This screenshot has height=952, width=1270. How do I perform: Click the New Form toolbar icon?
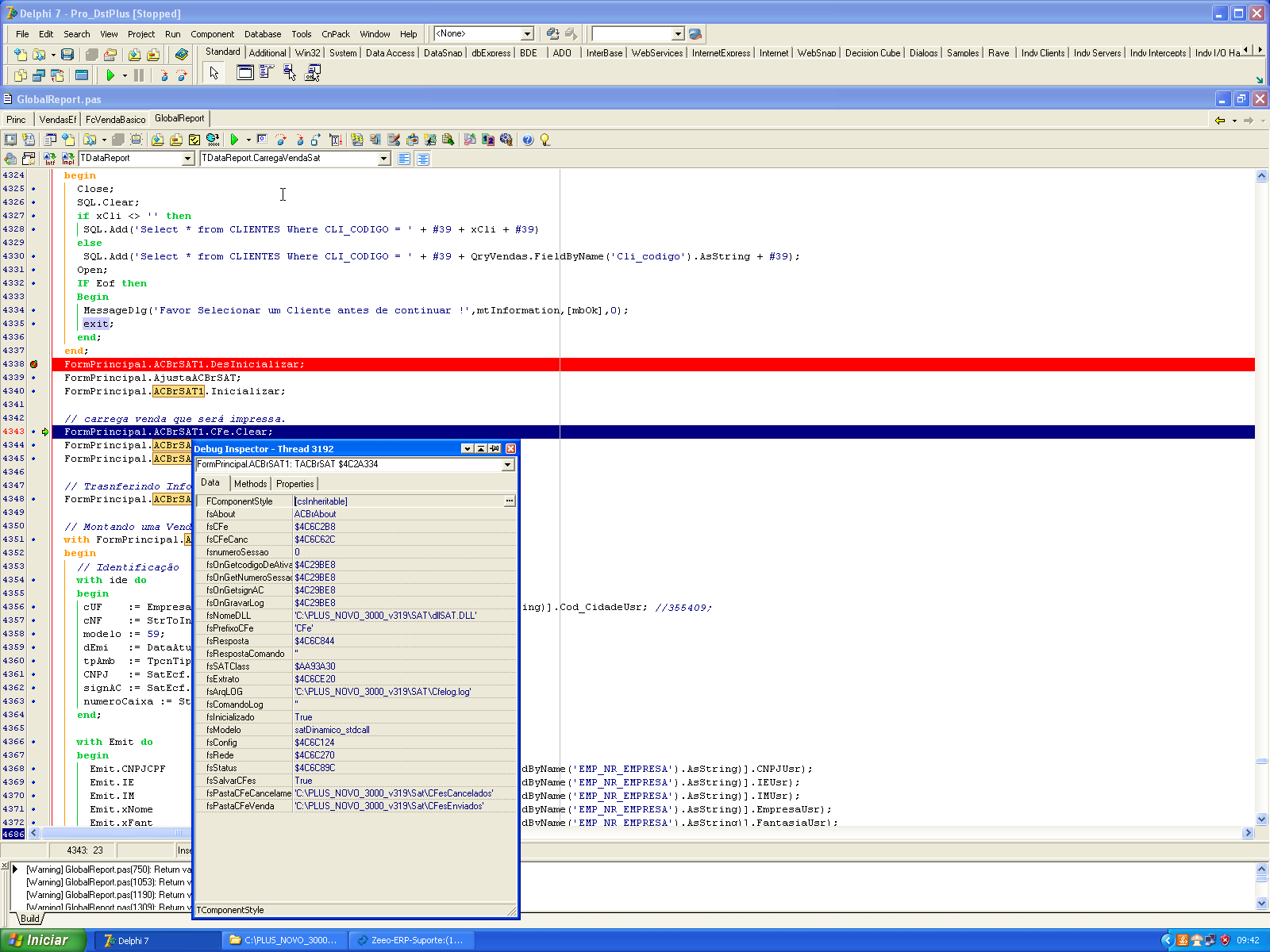tap(81, 75)
